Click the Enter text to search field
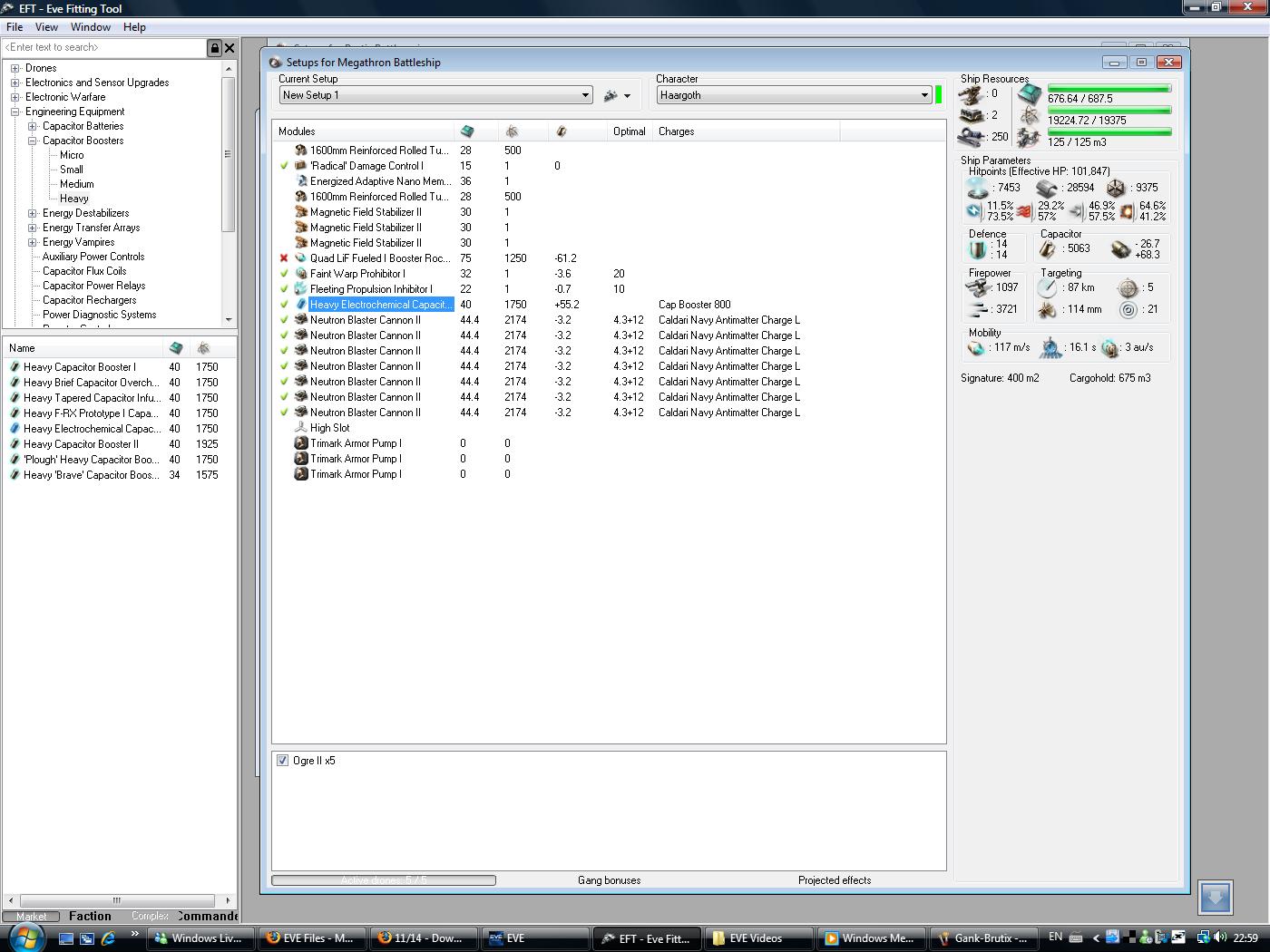Image resolution: width=1270 pixels, height=952 pixels. click(104, 48)
